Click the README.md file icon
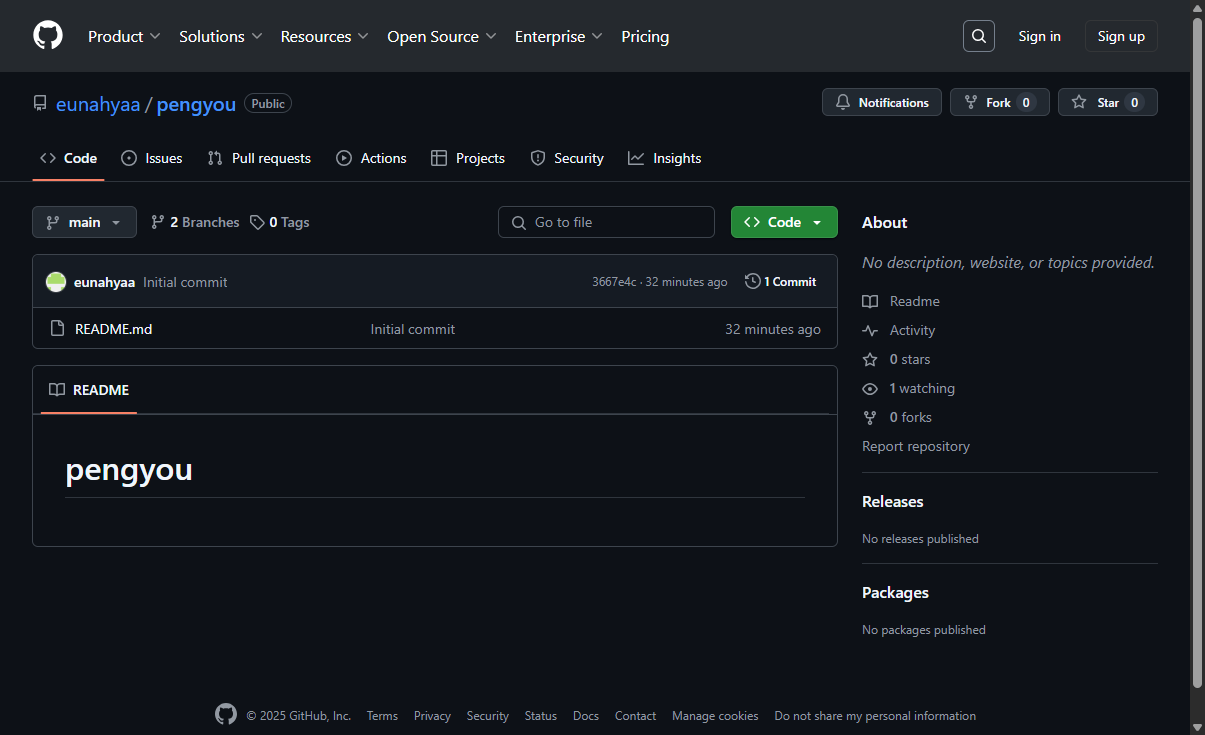Image resolution: width=1205 pixels, height=735 pixels. pyautogui.click(x=58, y=329)
